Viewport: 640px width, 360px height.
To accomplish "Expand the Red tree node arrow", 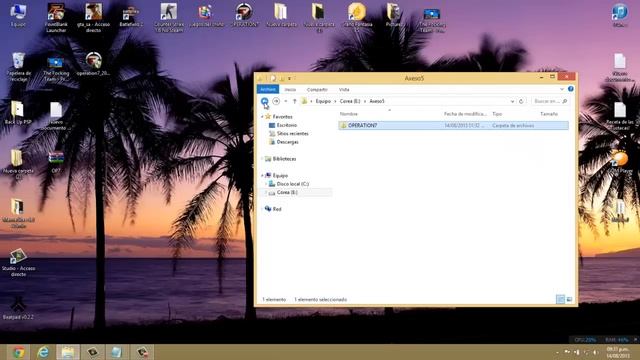I will point(262,209).
